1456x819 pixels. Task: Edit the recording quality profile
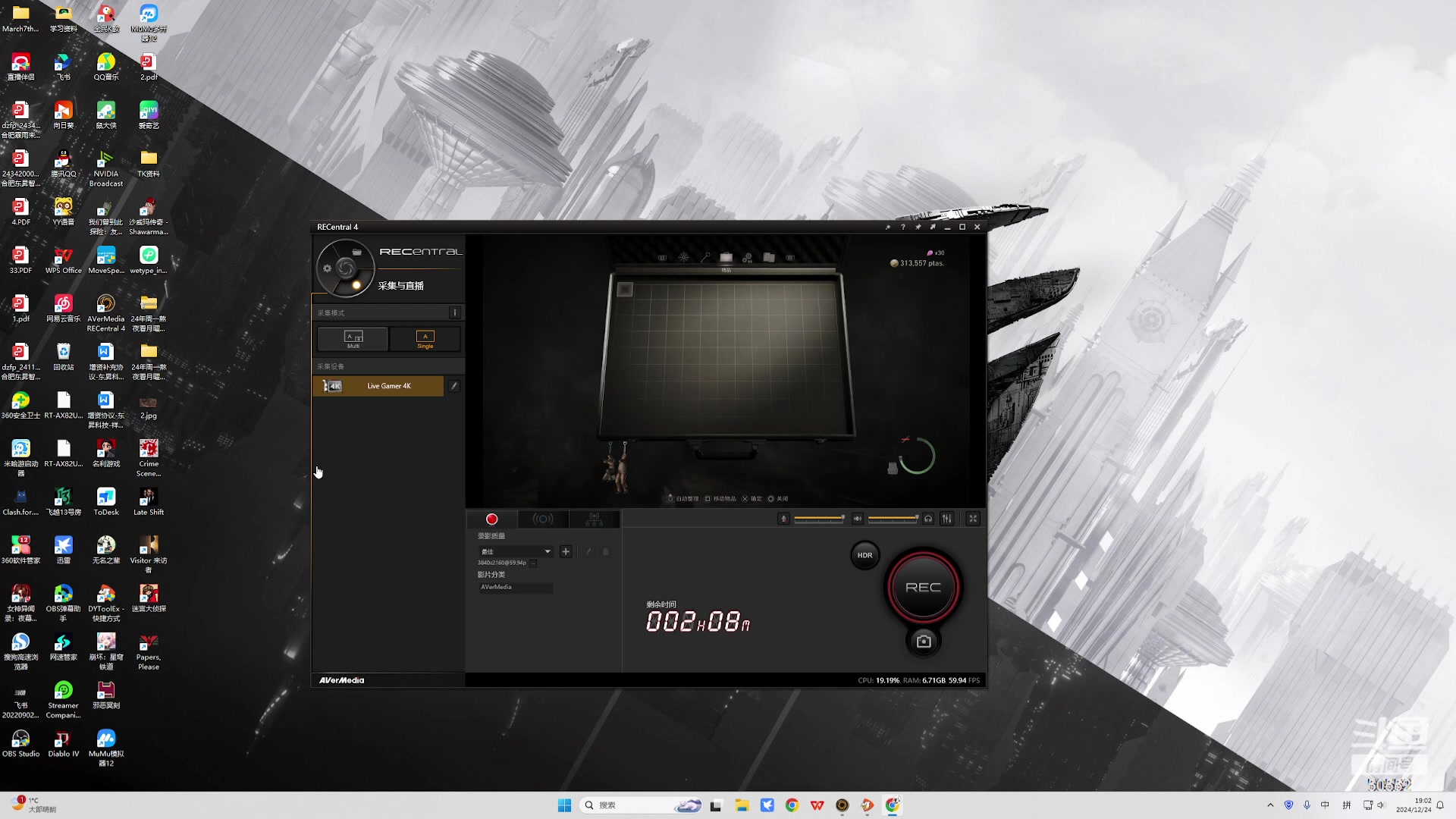(588, 551)
